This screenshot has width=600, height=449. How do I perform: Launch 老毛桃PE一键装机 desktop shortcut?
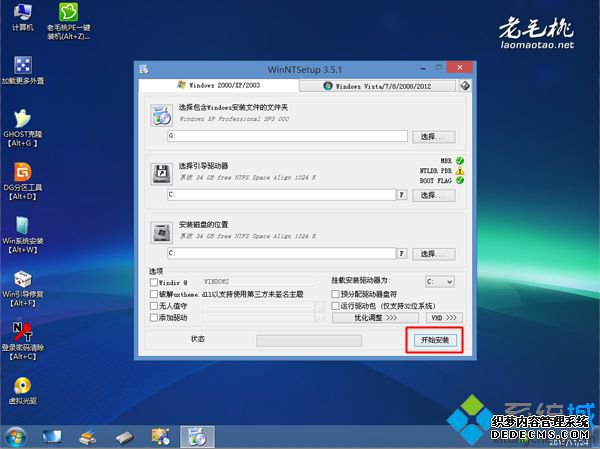68,21
